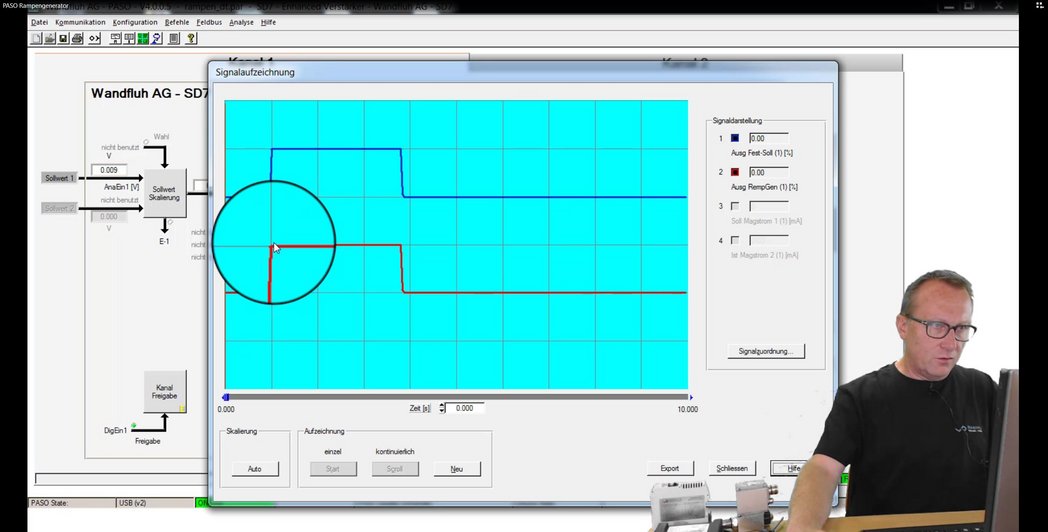Click the Save (floppy disk) toolbar icon
The image size is (1048, 532).
[63, 39]
